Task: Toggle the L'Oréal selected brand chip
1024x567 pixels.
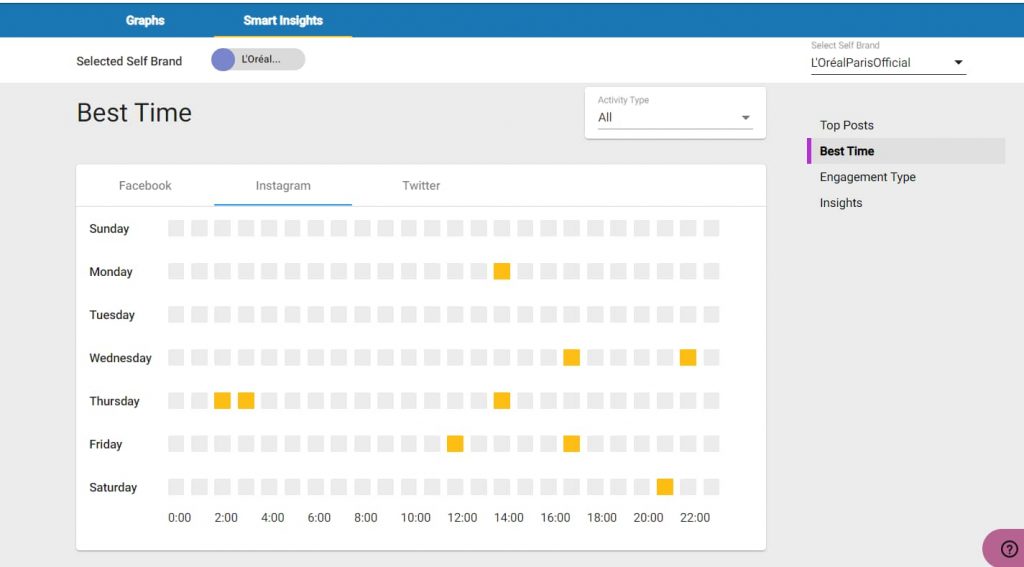Action: 258,59
